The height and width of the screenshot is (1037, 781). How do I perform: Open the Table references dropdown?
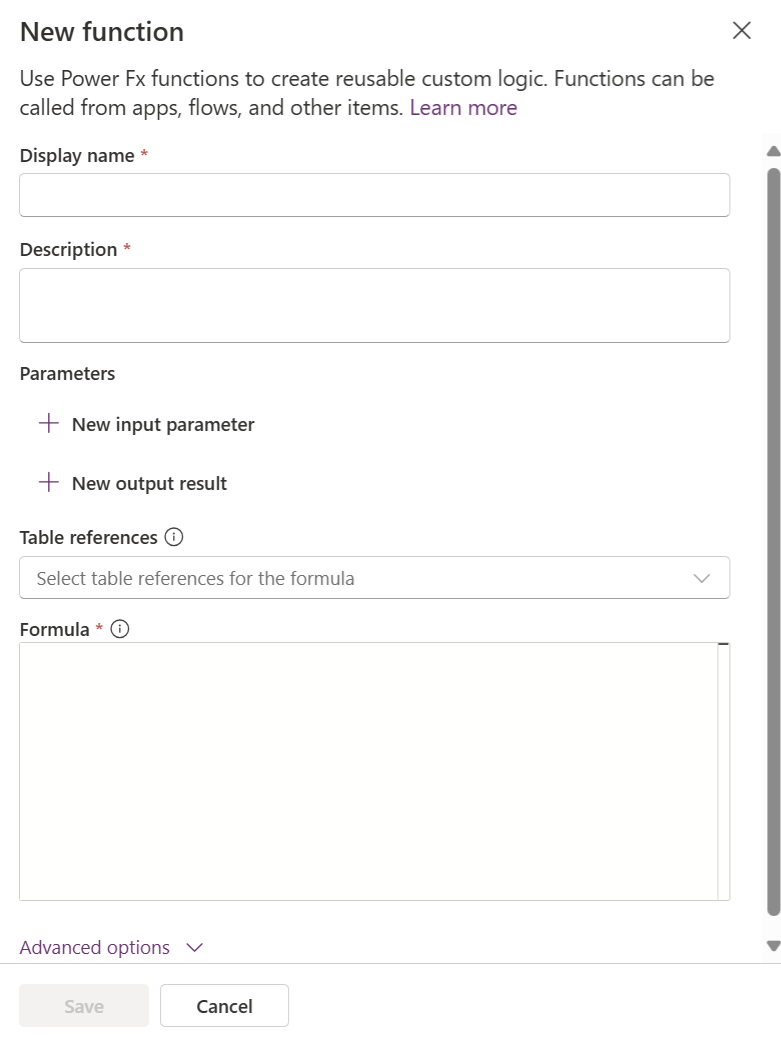(360, 578)
